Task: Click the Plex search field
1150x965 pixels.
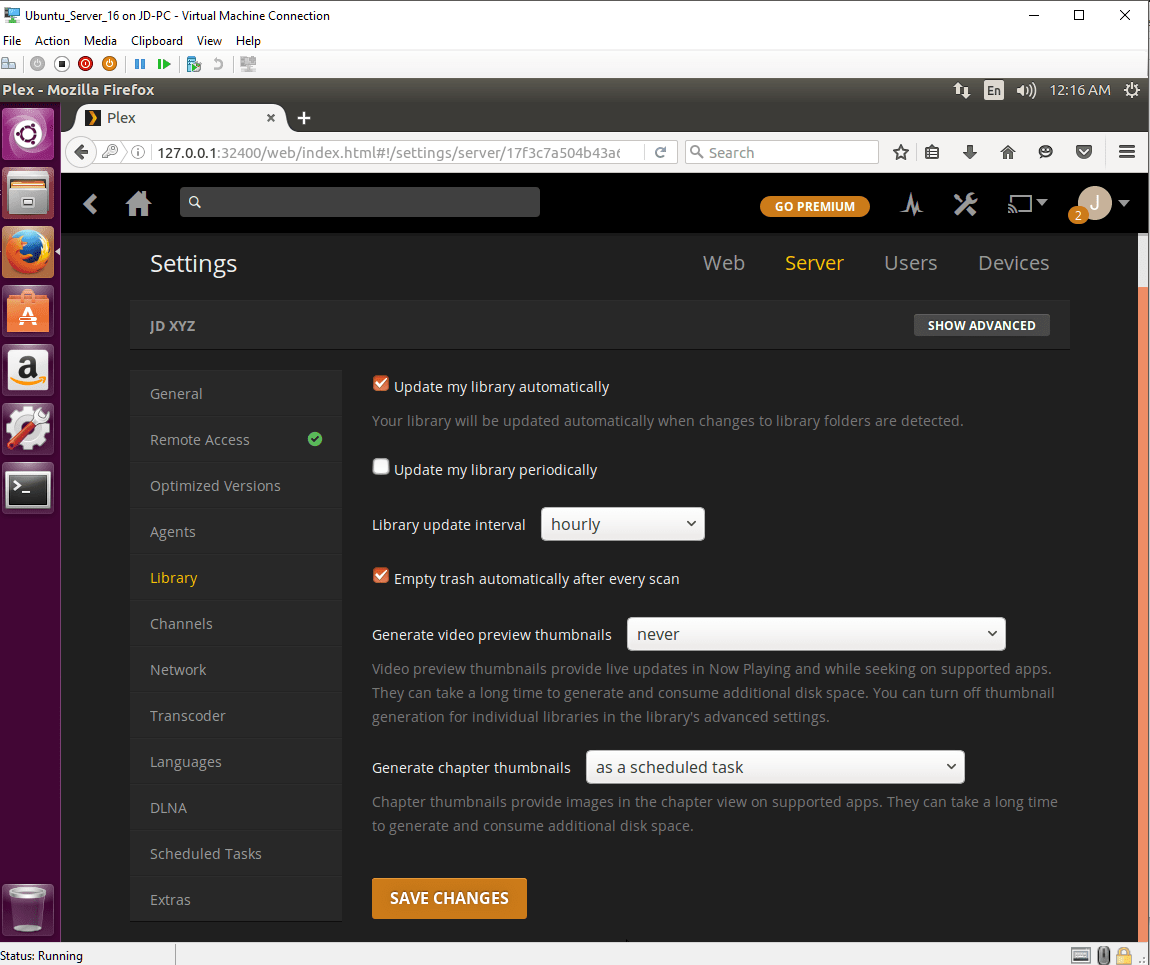Action: [359, 202]
